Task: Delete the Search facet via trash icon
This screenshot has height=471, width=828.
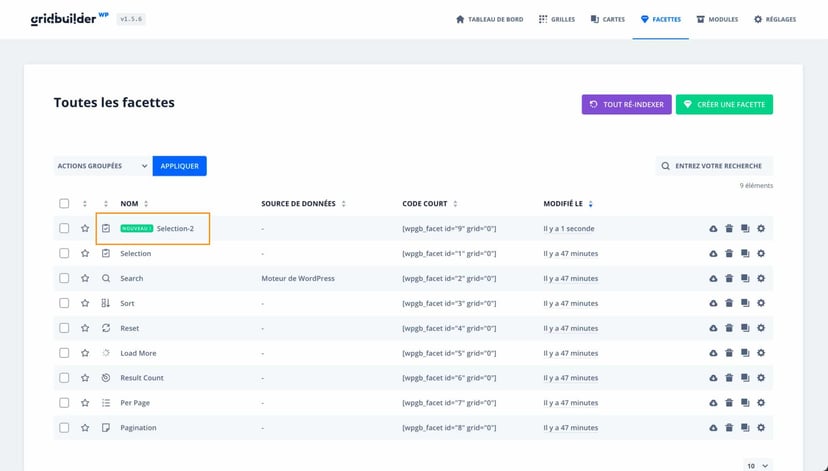Action: [x=729, y=279]
